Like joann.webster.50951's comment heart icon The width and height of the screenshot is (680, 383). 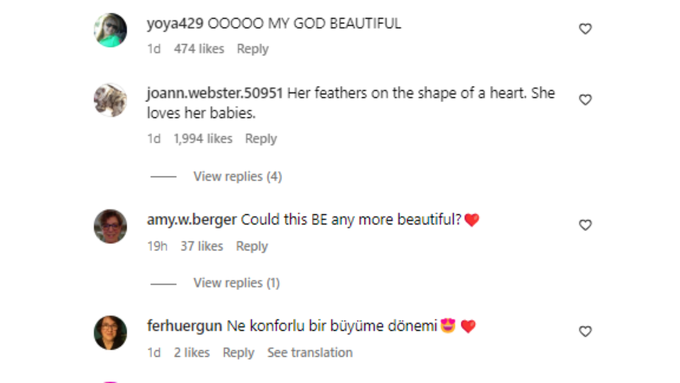click(585, 99)
